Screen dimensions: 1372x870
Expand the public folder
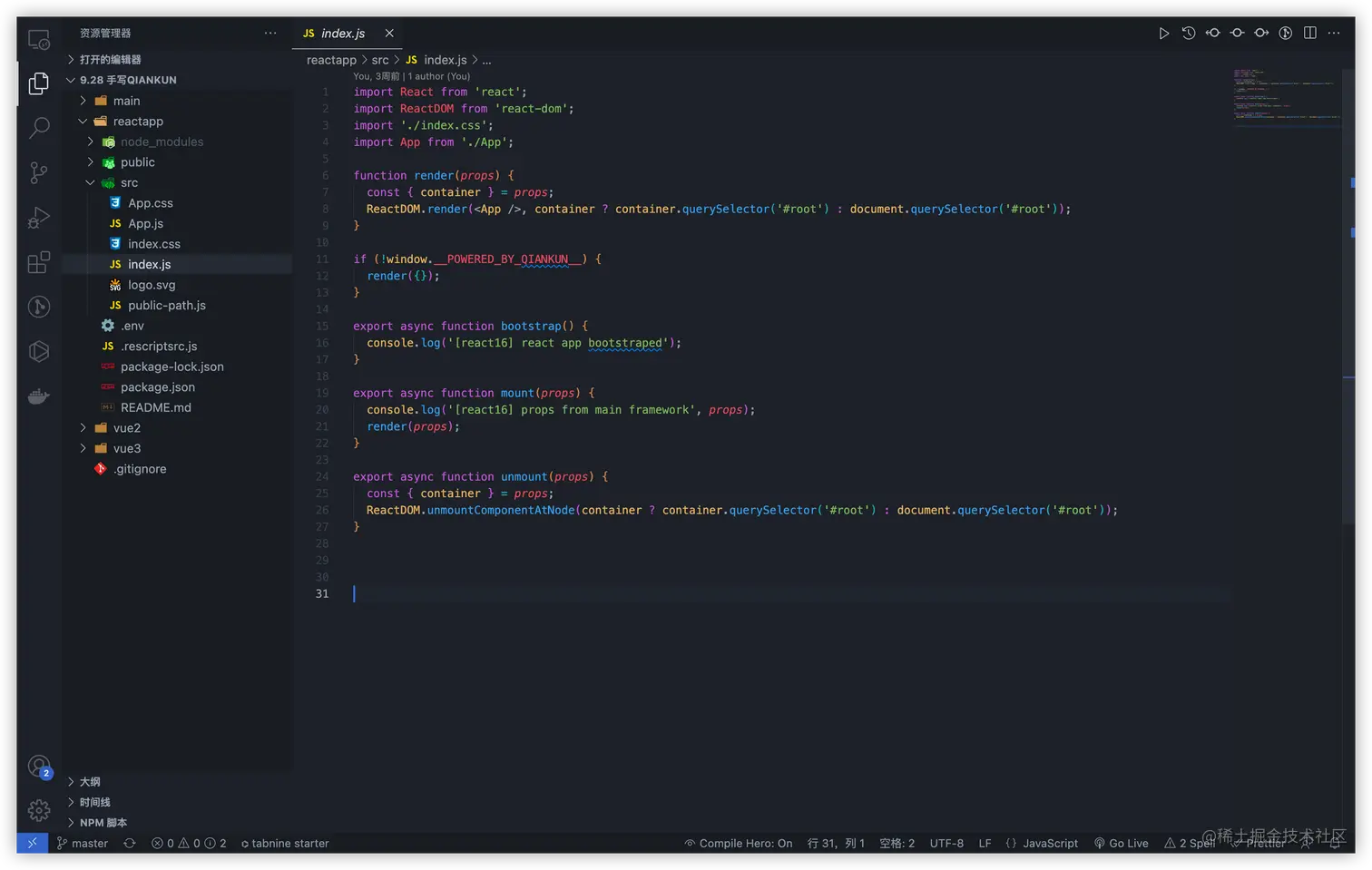[177, 162]
